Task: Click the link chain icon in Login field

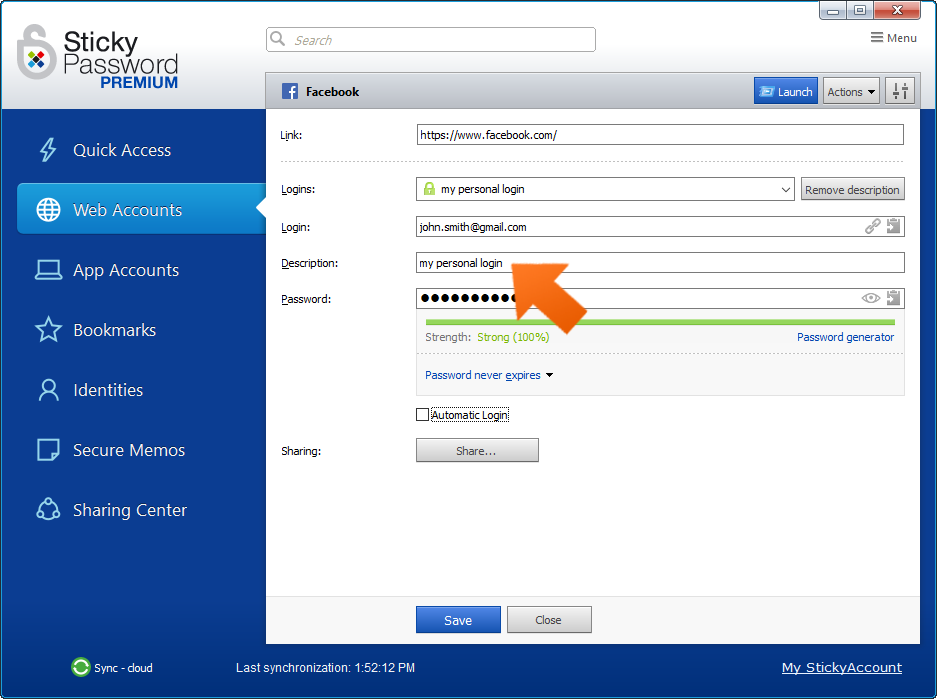Action: pos(872,226)
